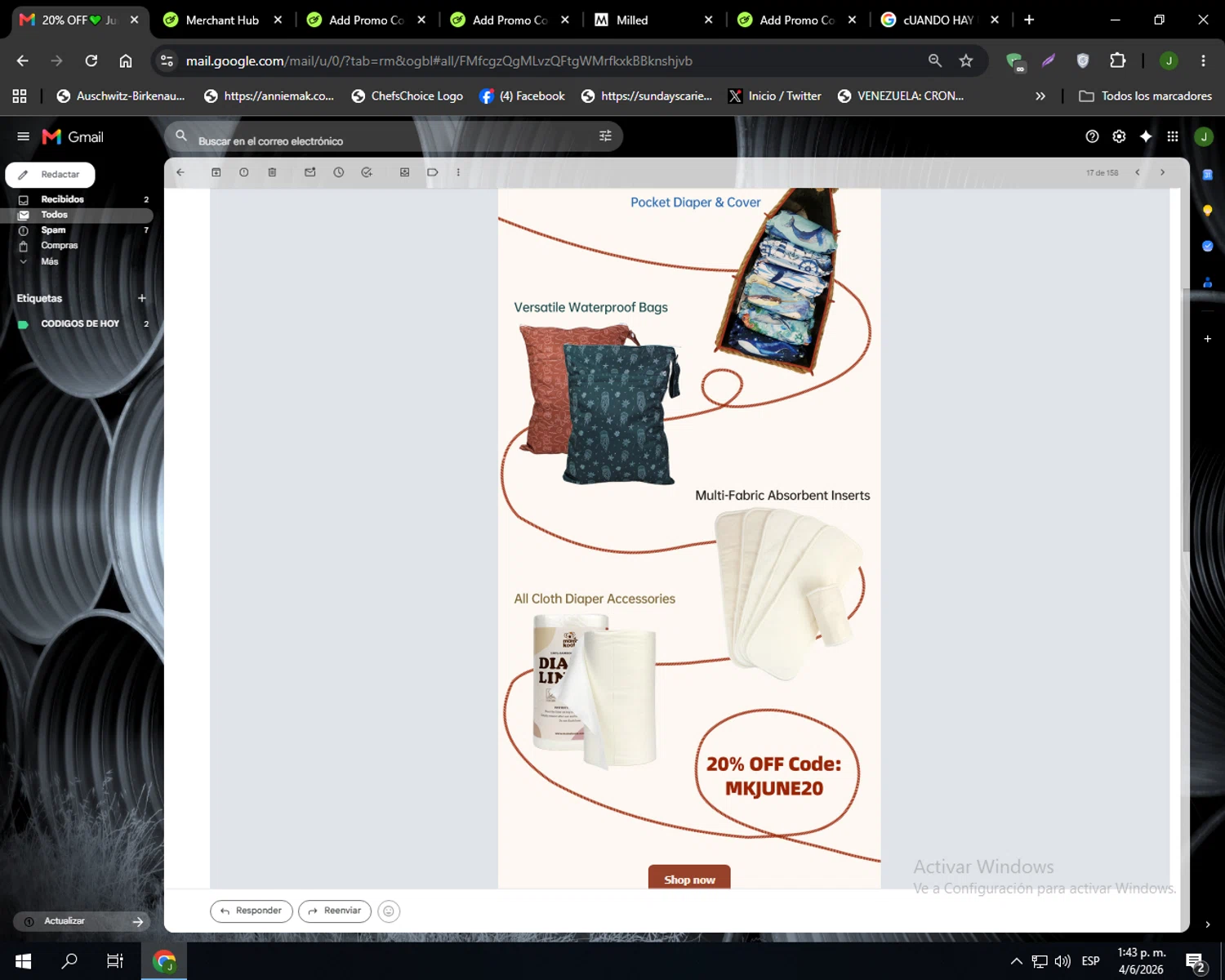Open the Chrome extensions puzzle icon
The height and width of the screenshot is (980, 1225).
coord(1118,60)
